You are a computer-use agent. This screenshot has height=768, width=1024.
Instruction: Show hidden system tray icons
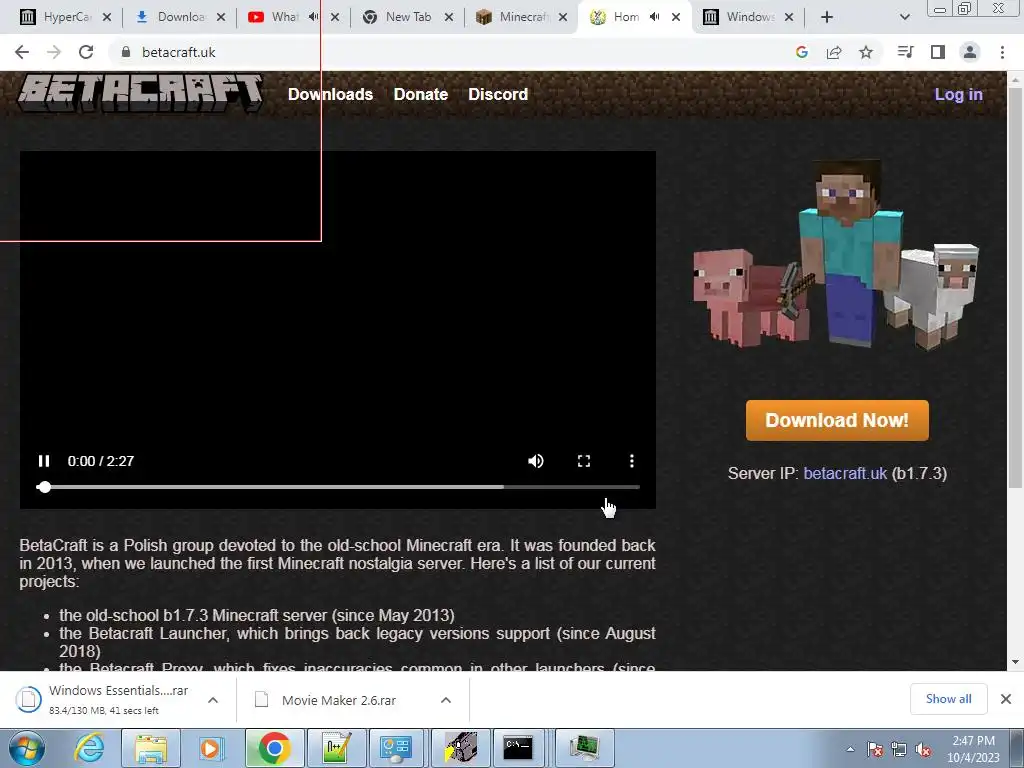pos(850,749)
